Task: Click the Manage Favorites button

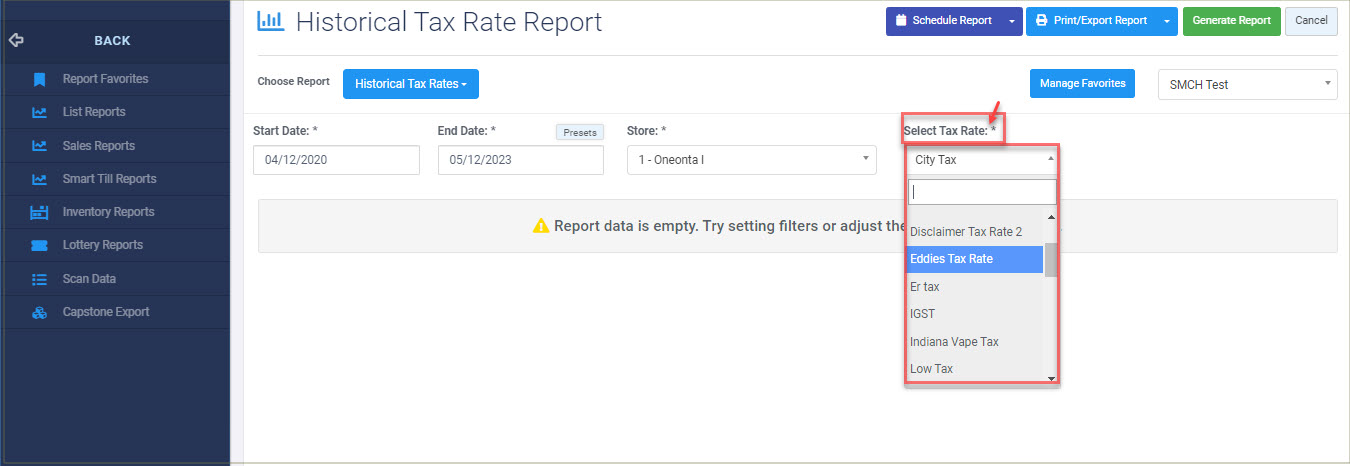Action: (x=1082, y=84)
